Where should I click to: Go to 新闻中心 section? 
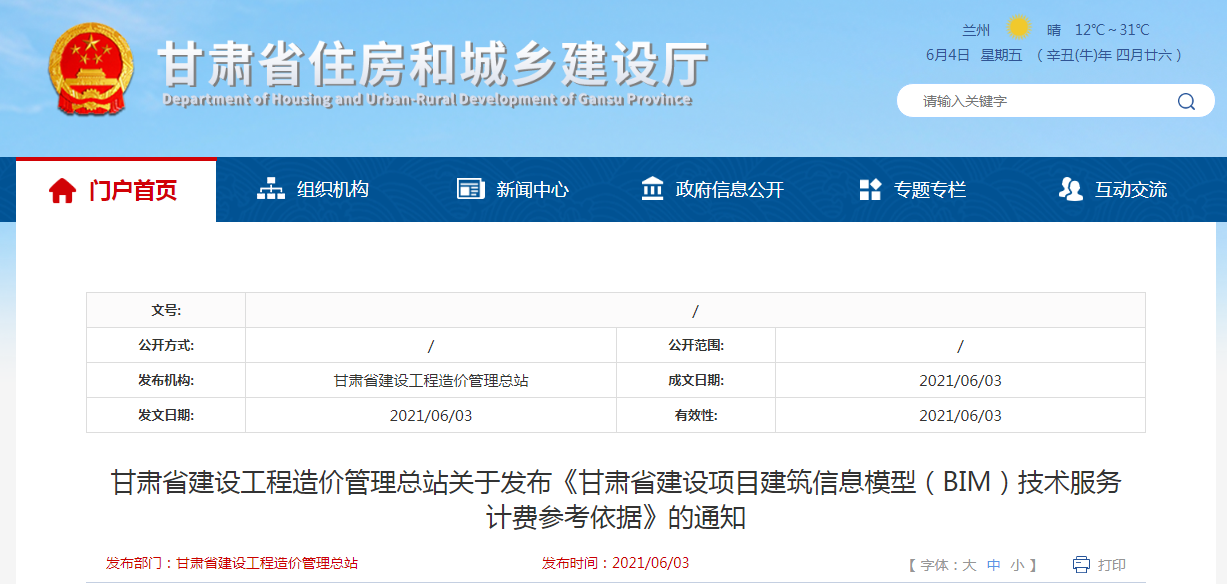(532, 190)
